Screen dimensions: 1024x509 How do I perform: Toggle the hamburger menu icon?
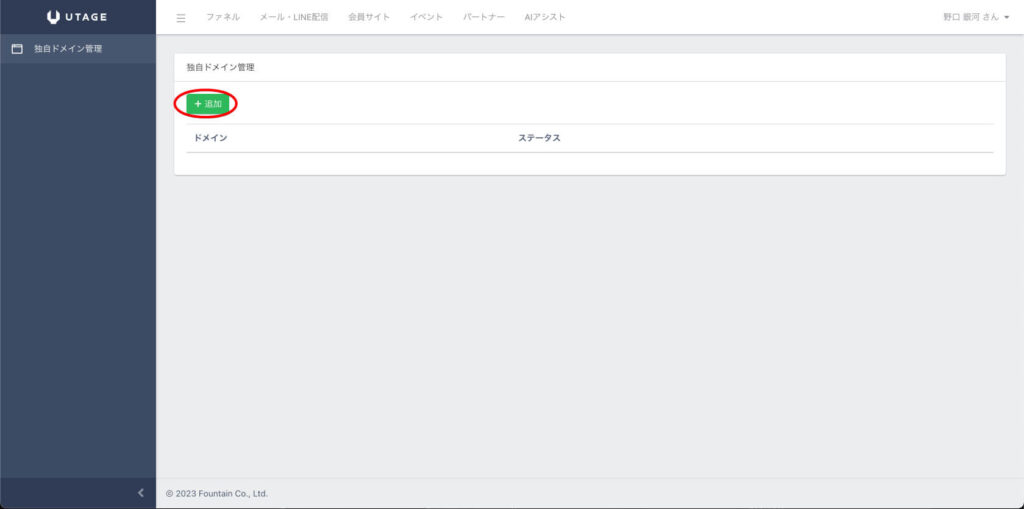coord(181,18)
